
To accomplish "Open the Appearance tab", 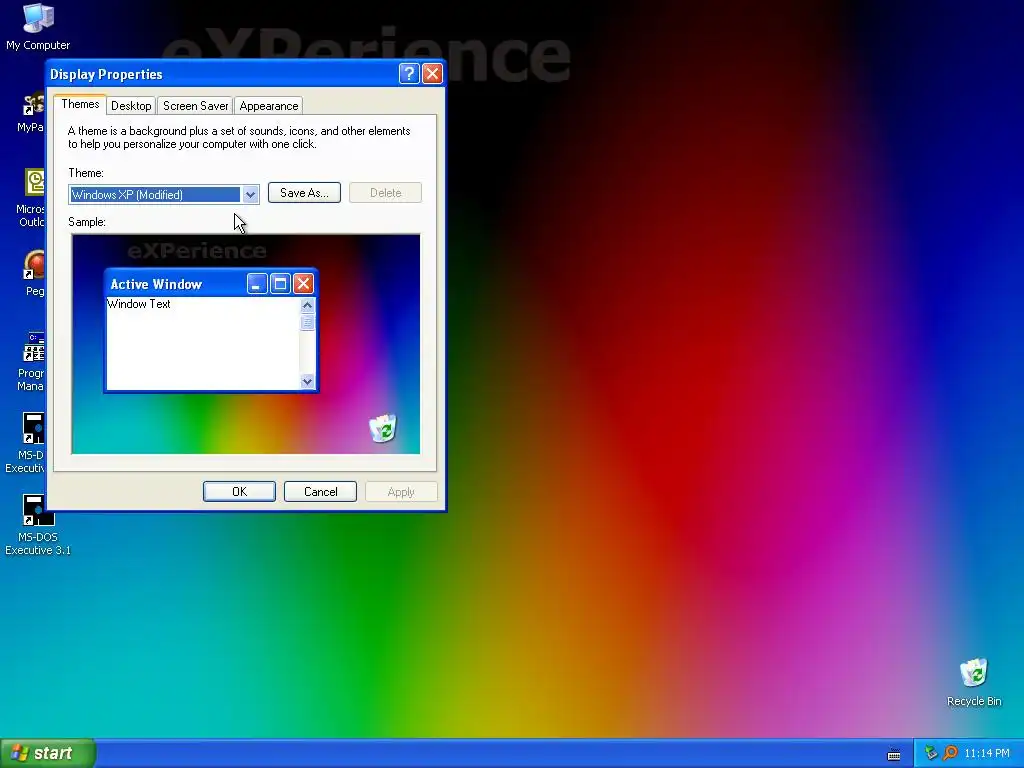I will tap(268, 106).
